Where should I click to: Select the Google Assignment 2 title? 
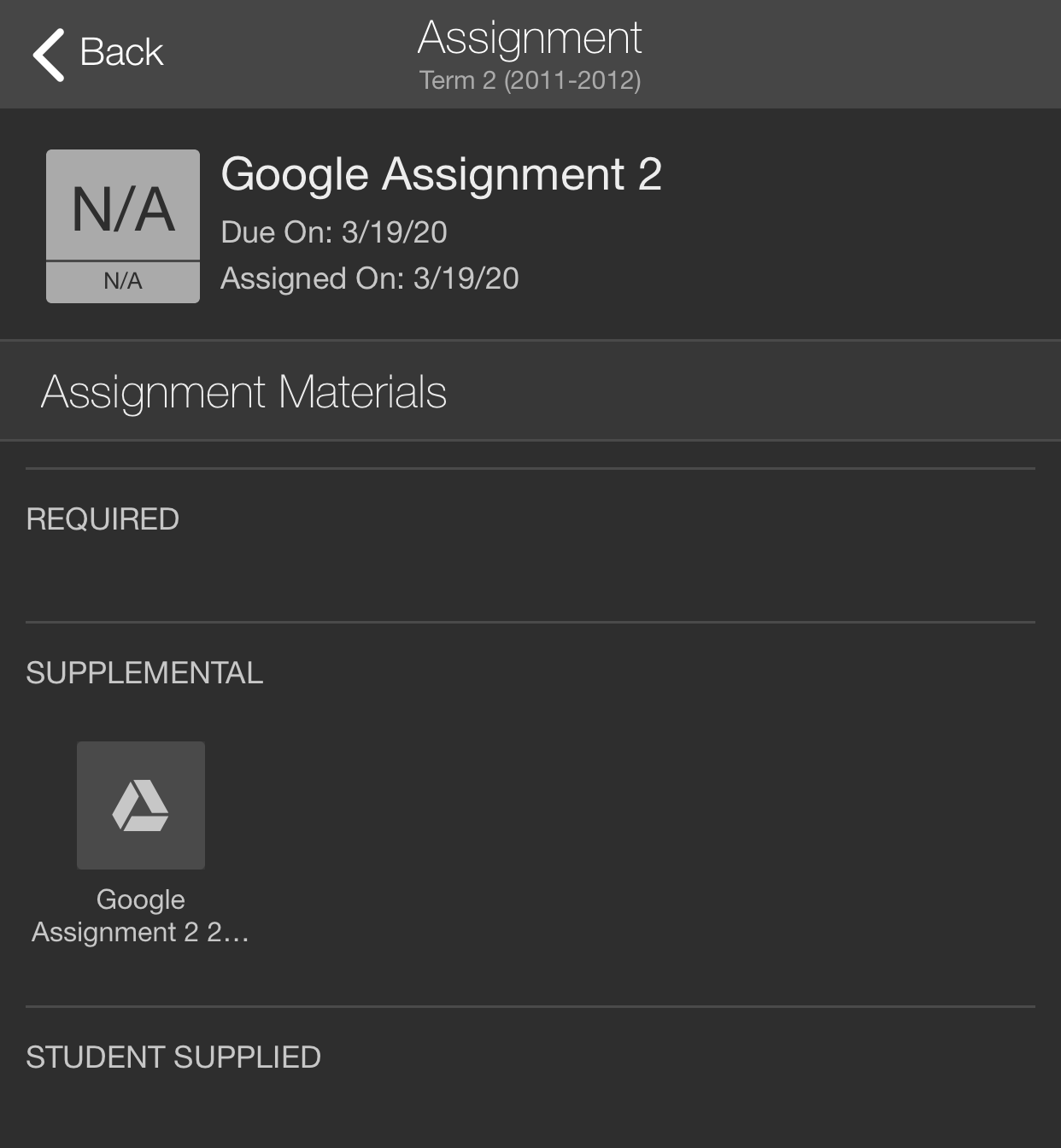[442, 174]
